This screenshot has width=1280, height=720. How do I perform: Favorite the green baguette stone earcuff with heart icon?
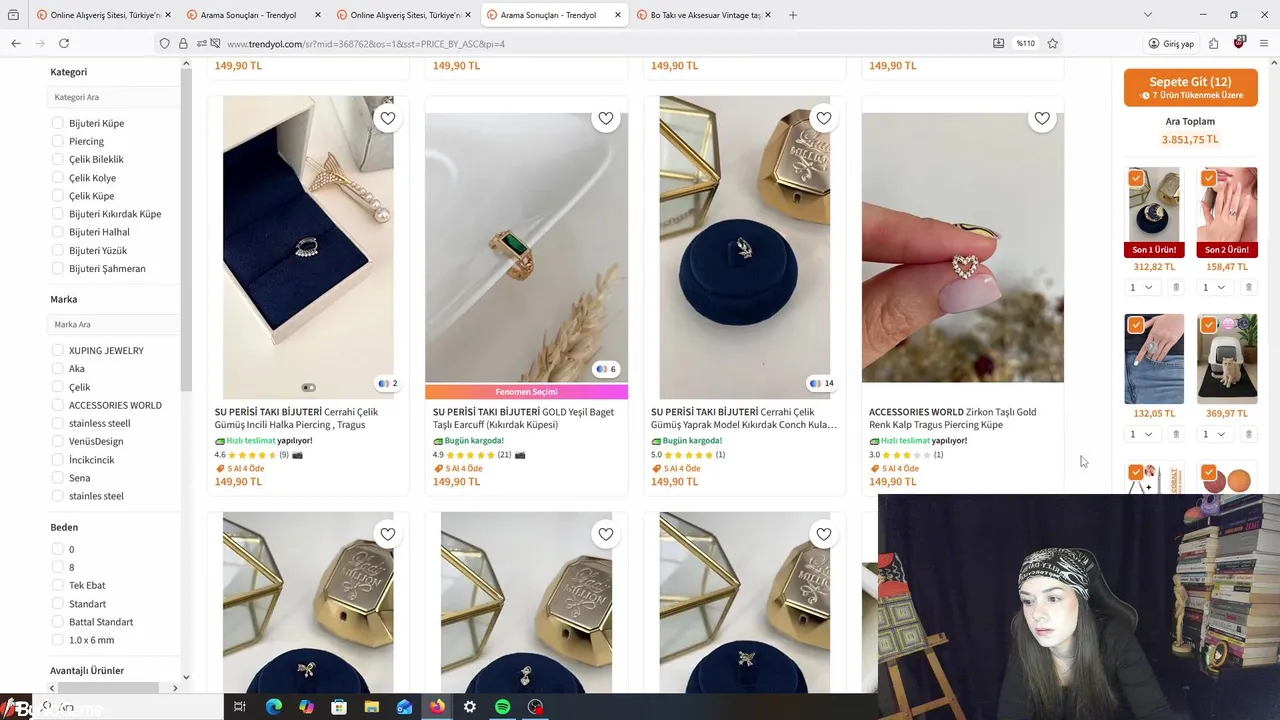(606, 118)
